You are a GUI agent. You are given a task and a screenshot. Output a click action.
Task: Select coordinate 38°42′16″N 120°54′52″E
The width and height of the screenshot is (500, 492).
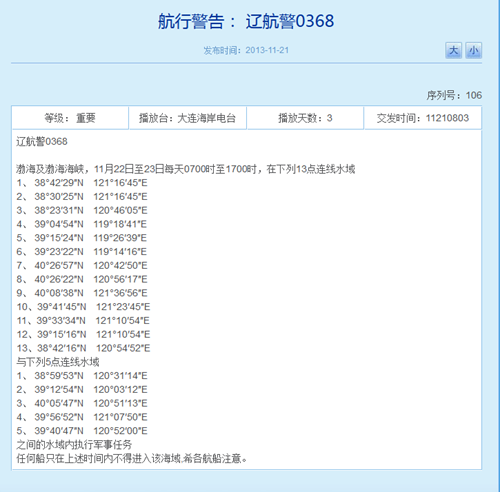click(x=94, y=348)
